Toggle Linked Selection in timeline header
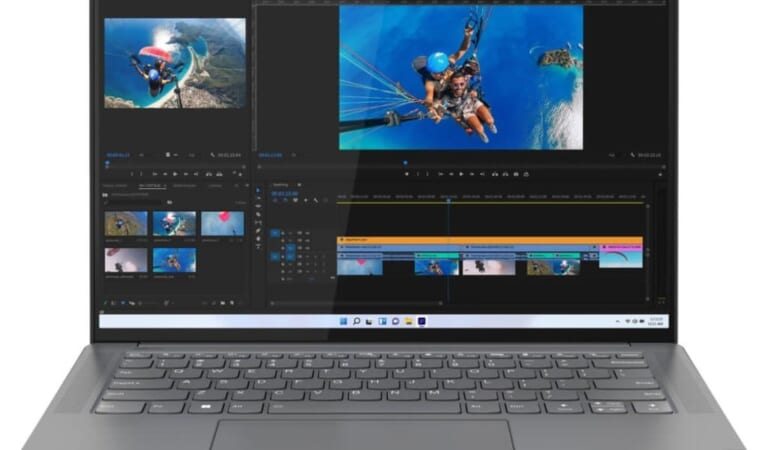Image resolution: width=768 pixels, height=450 pixels. point(295,200)
